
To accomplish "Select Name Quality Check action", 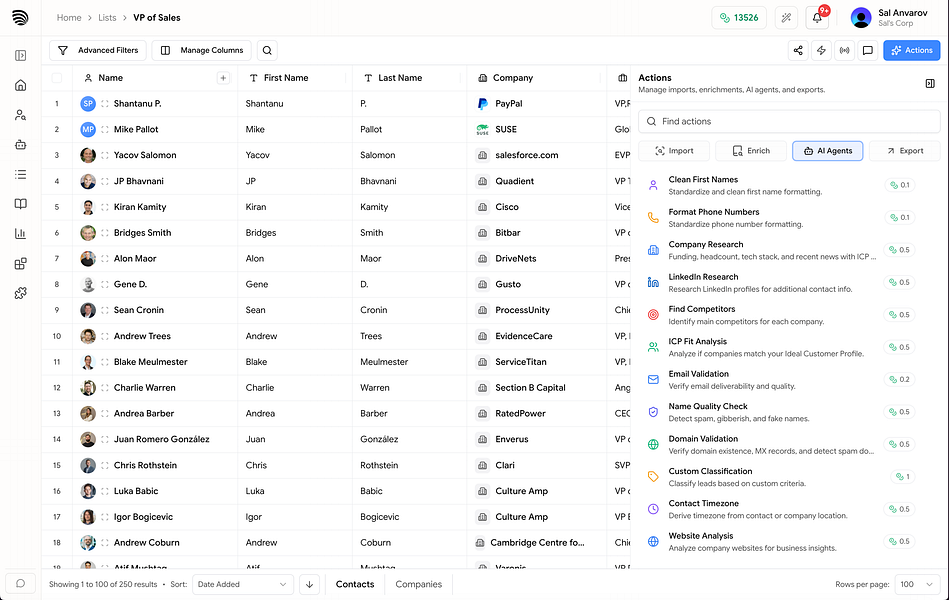I will [781, 412].
